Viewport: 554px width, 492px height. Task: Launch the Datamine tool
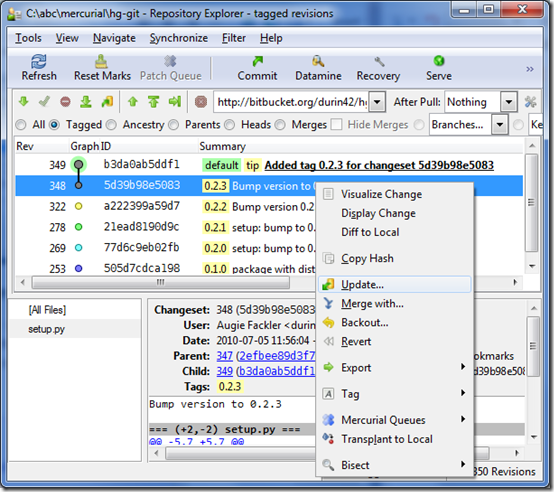318,68
